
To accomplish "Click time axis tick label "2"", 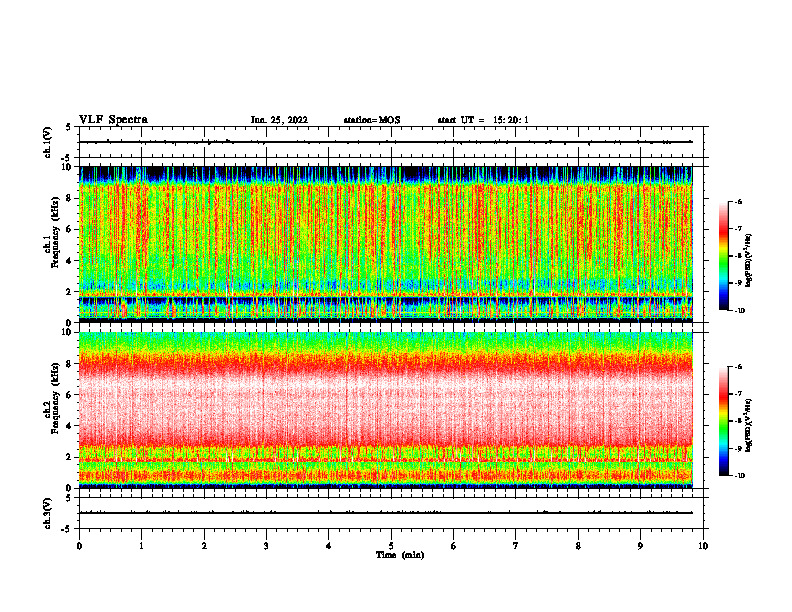I will click(204, 546).
